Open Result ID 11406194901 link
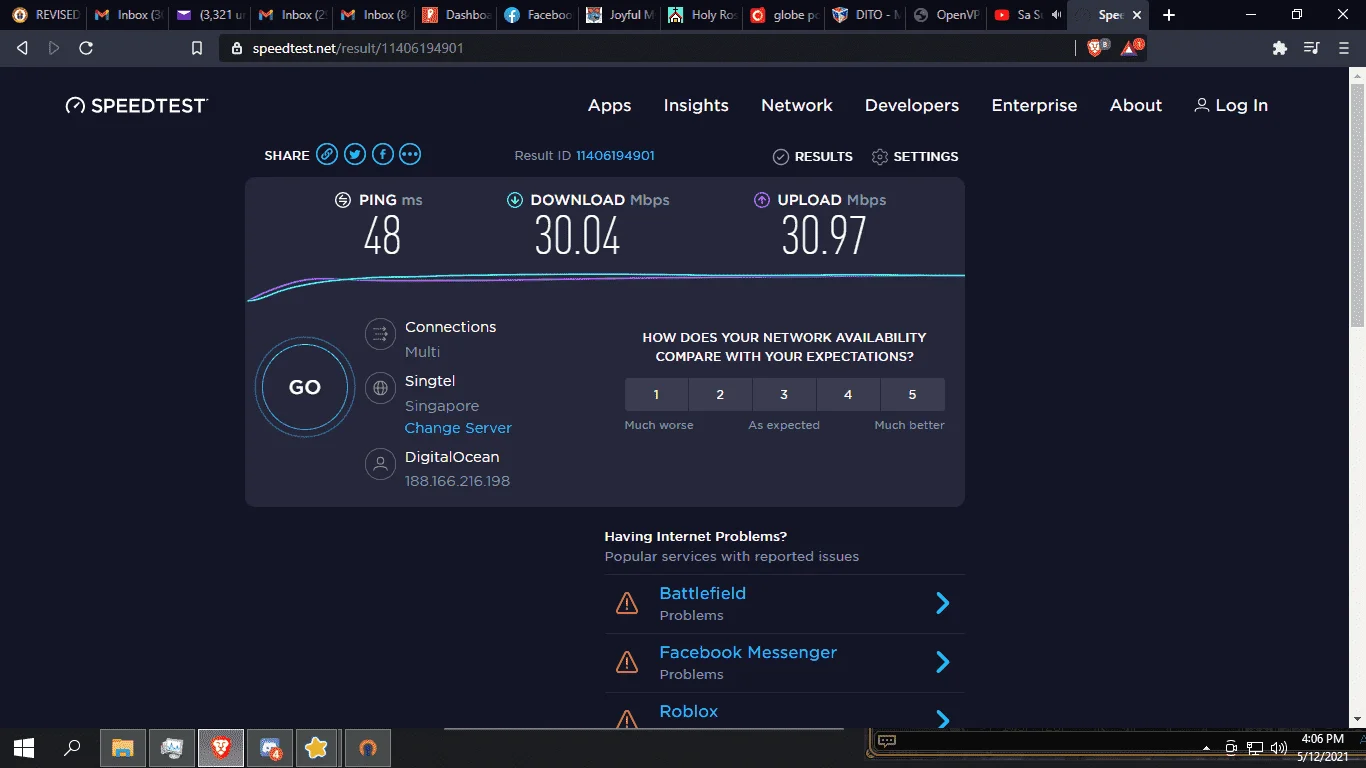 [x=615, y=155]
